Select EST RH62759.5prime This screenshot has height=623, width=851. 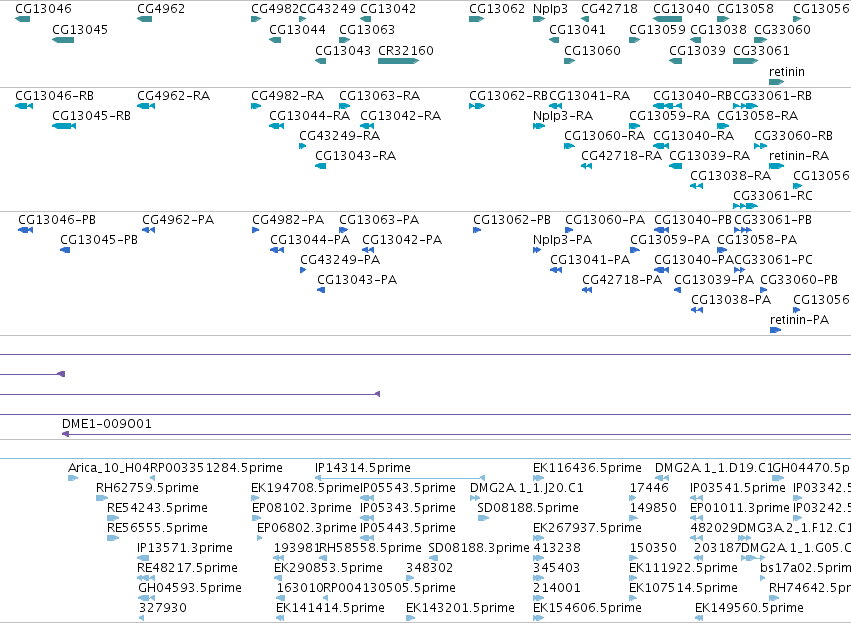pos(147,488)
